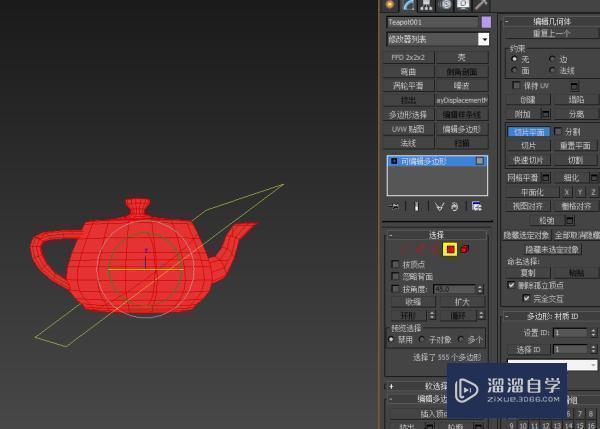Image resolution: width=600 pixels, height=429 pixels.
Task: Select the 可编辑多边形 stack entry
Action: click(437, 161)
